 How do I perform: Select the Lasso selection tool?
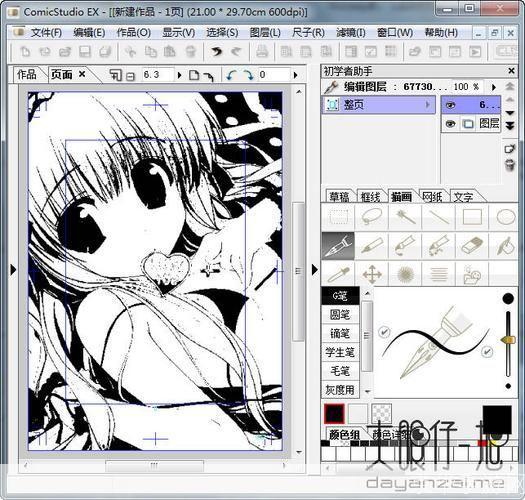pos(372,217)
